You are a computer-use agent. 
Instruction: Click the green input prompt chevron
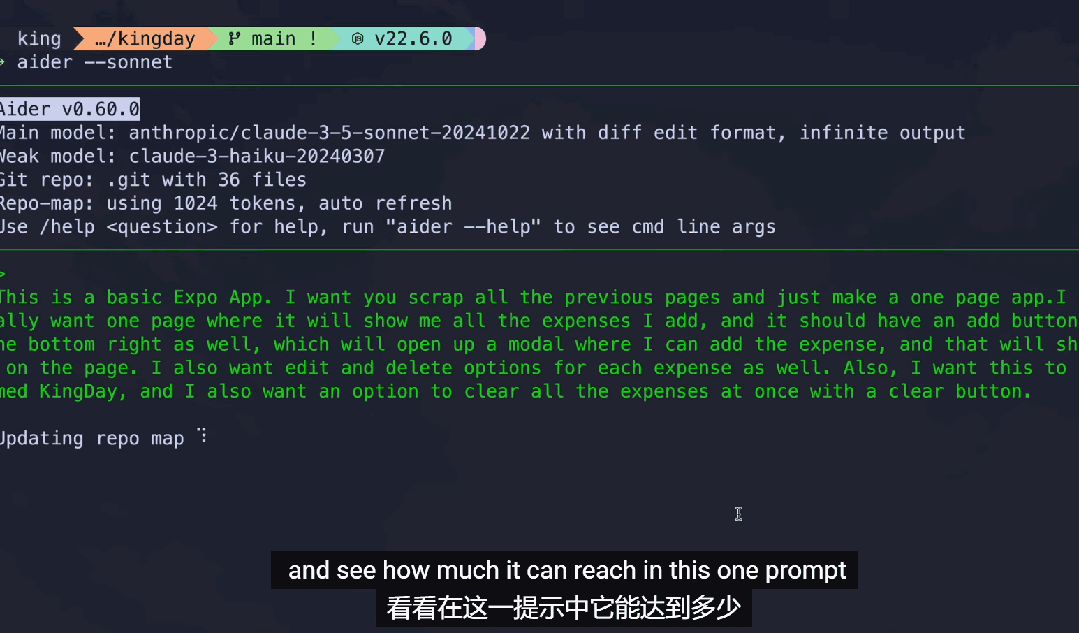point(3,273)
